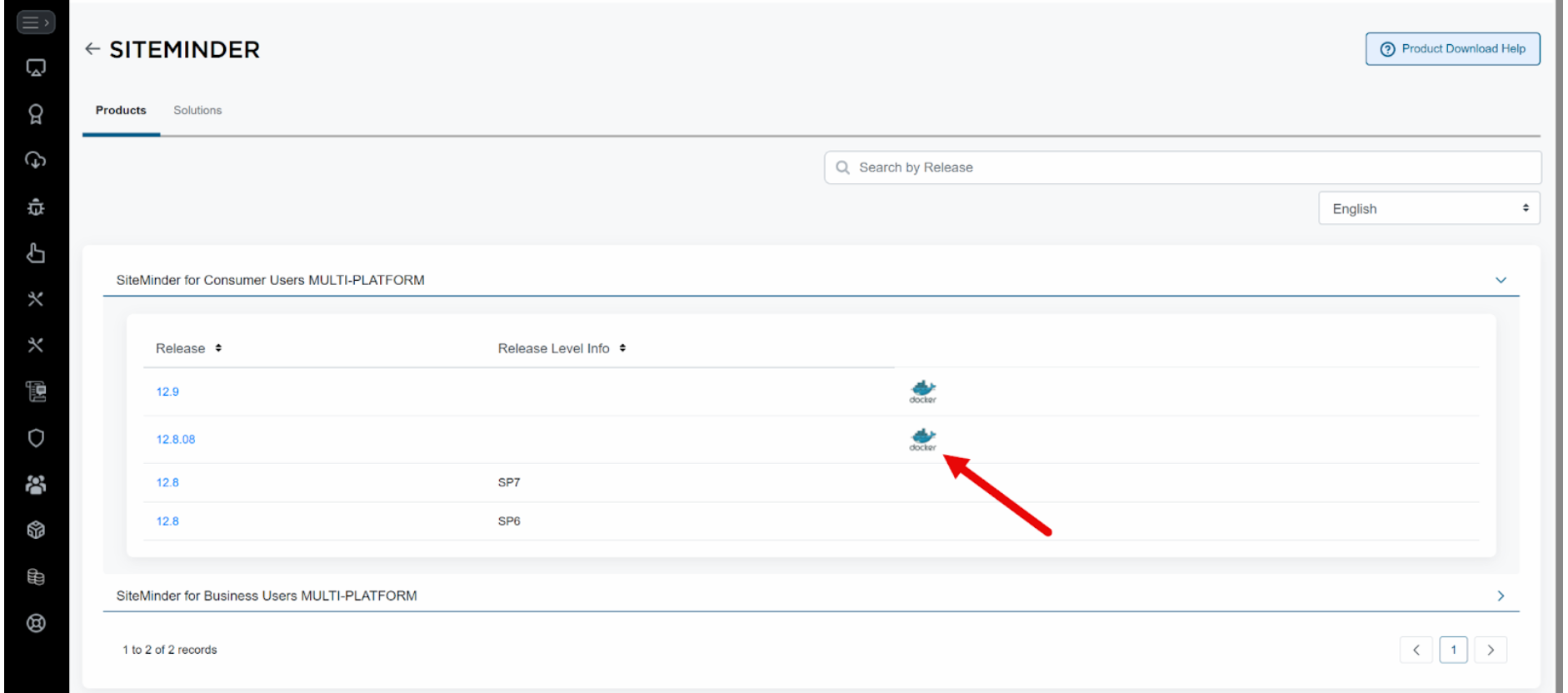Click the SP7 release level text
The height and width of the screenshot is (693, 1568).
(509, 482)
